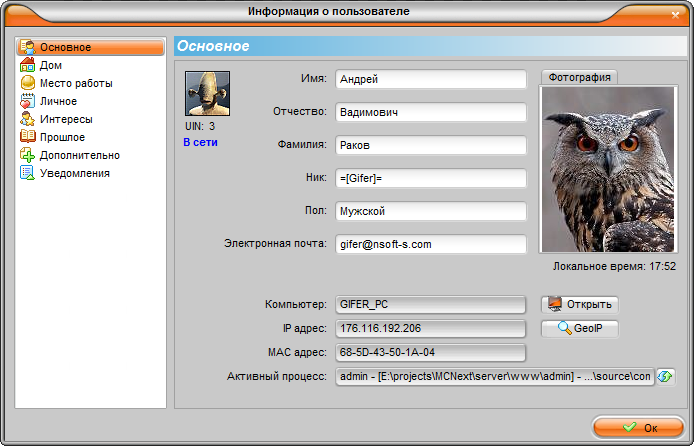Click the MAC адрес field 68-5D-43-50-1A-04

click(431, 353)
